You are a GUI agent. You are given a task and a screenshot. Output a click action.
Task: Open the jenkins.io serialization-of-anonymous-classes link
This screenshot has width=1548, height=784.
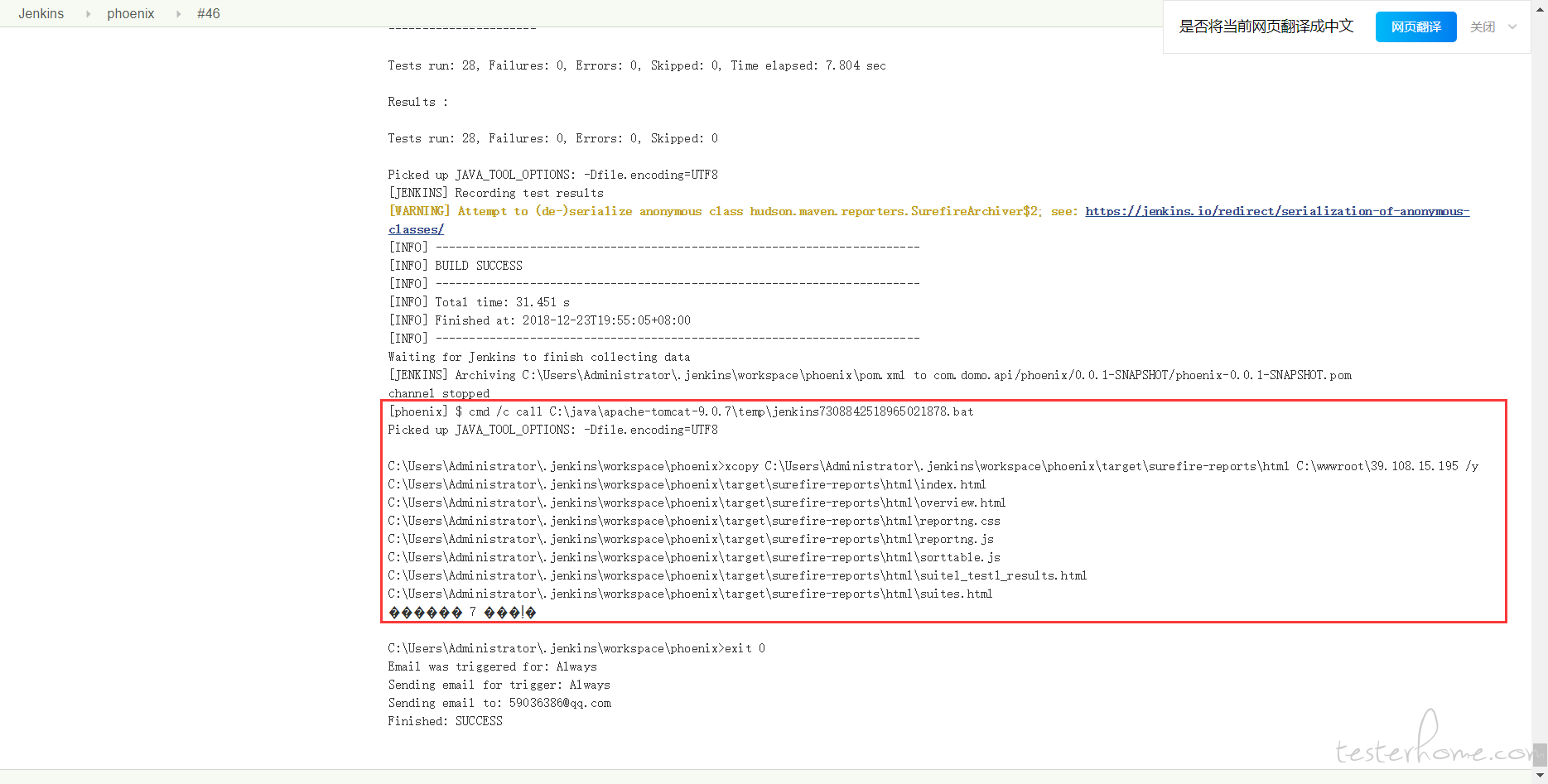pos(1277,211)
